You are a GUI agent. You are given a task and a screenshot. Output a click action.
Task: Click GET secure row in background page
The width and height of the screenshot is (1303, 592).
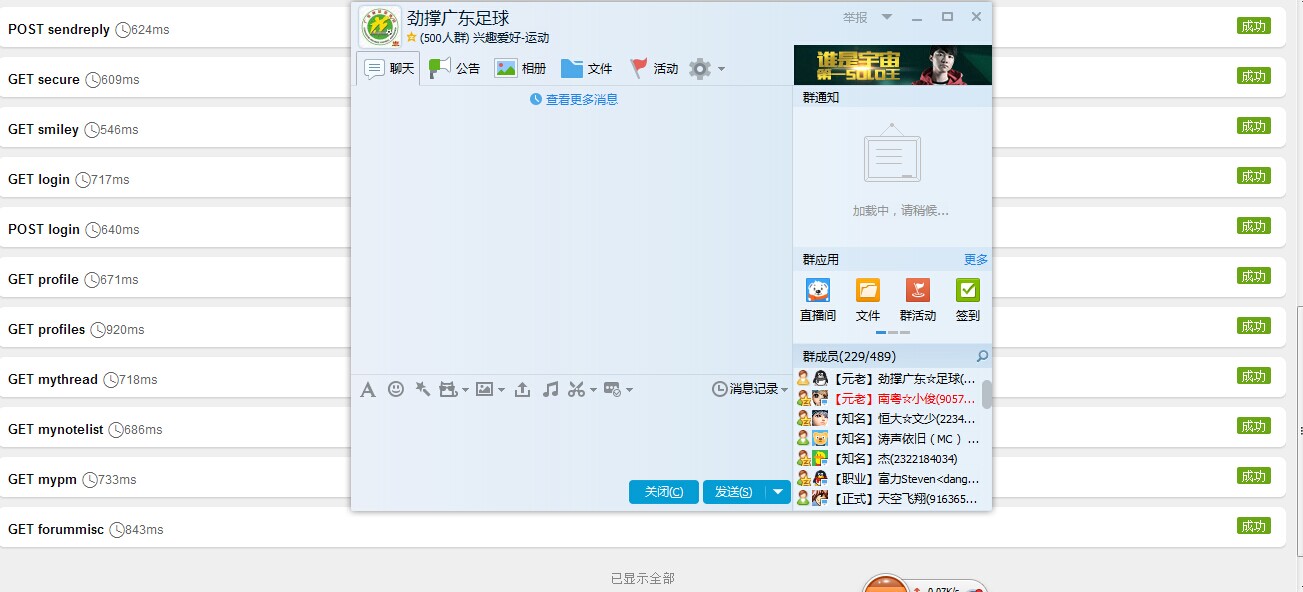642,79
